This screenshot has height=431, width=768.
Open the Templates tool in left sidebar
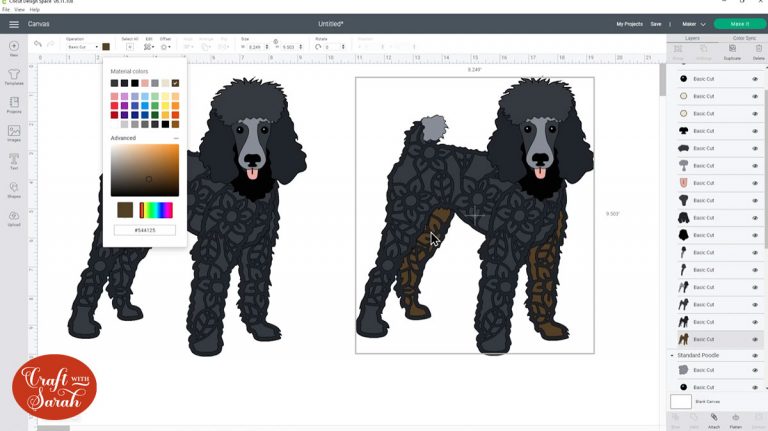pos(14,76)
